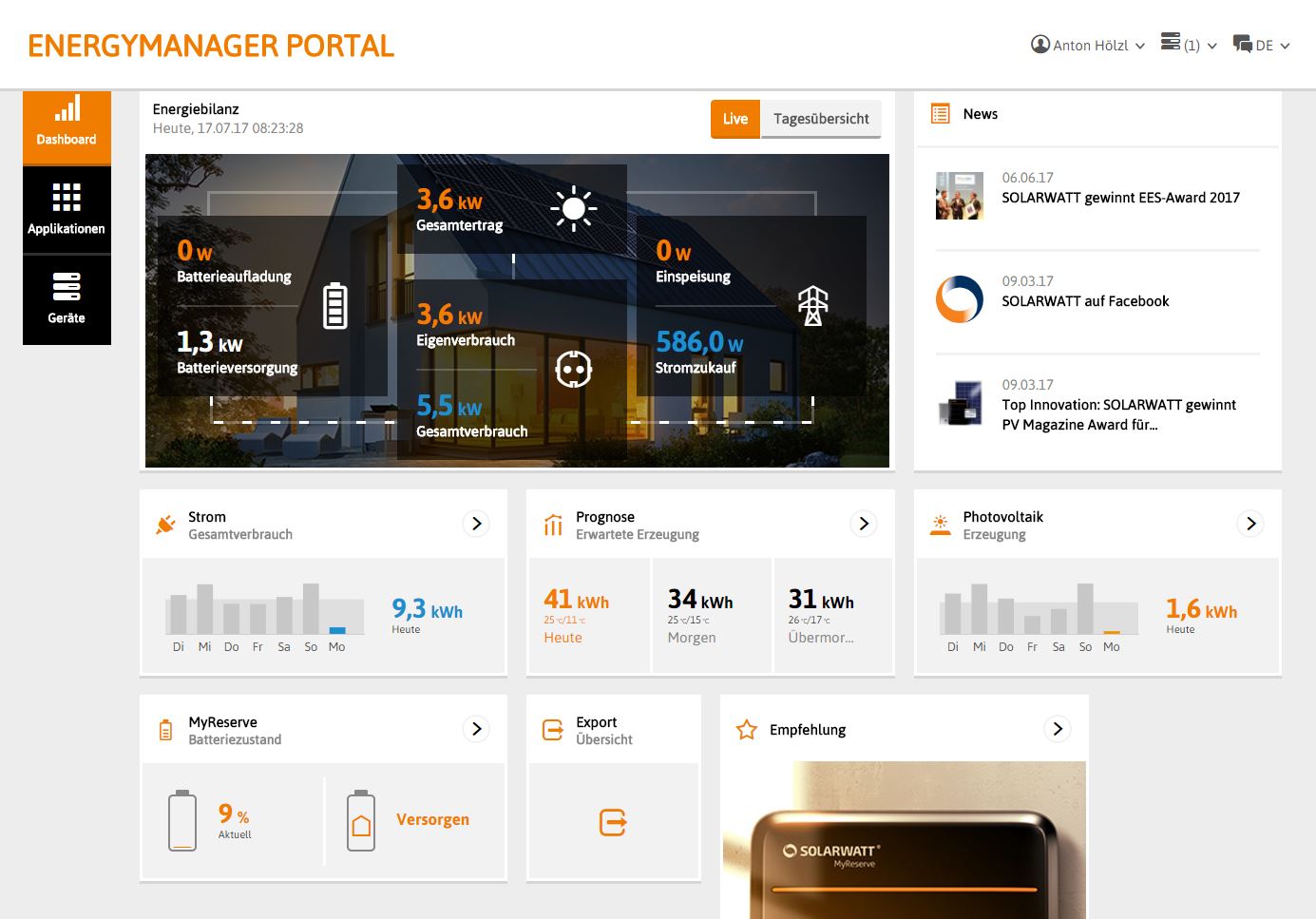1316x919 pixels.
Task: Open the DE language dropdown
Action: click(x=1262, y=45)
